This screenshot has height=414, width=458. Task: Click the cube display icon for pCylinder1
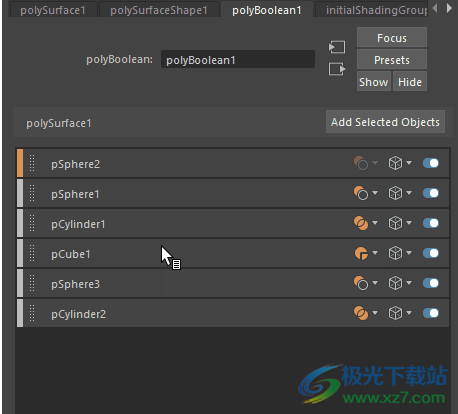point(395,223)
